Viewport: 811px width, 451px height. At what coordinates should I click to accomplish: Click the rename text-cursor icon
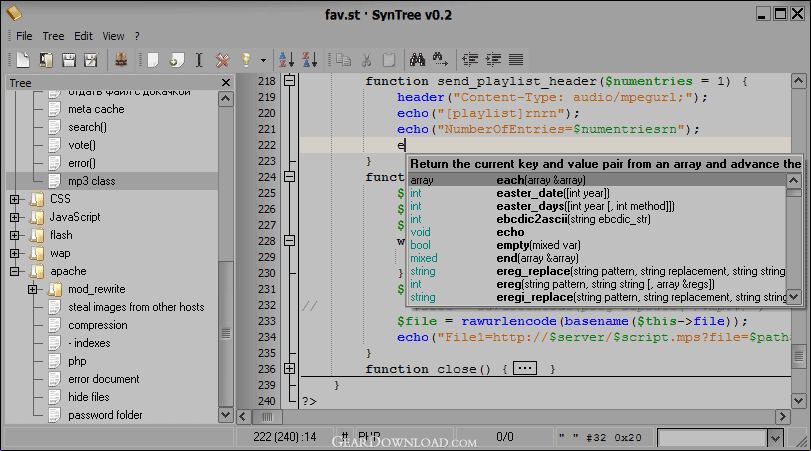pyautogui.click(x=199, y=60)
